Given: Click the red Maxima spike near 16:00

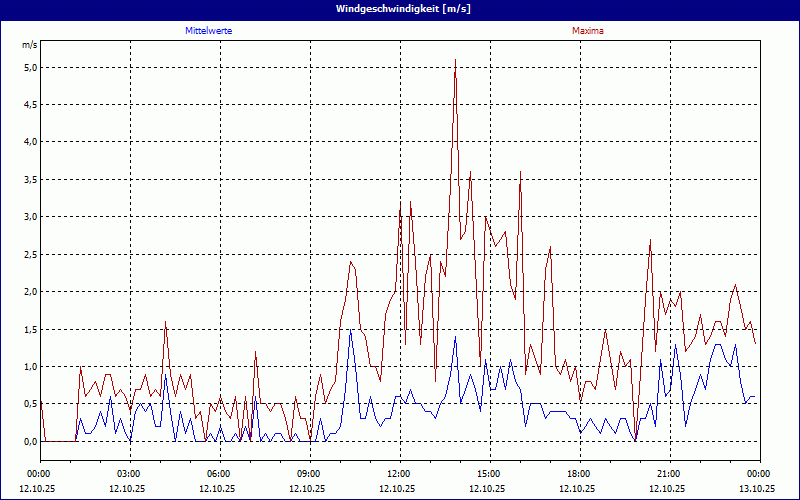Looking at the screenshot, I should tap(520, 174).
